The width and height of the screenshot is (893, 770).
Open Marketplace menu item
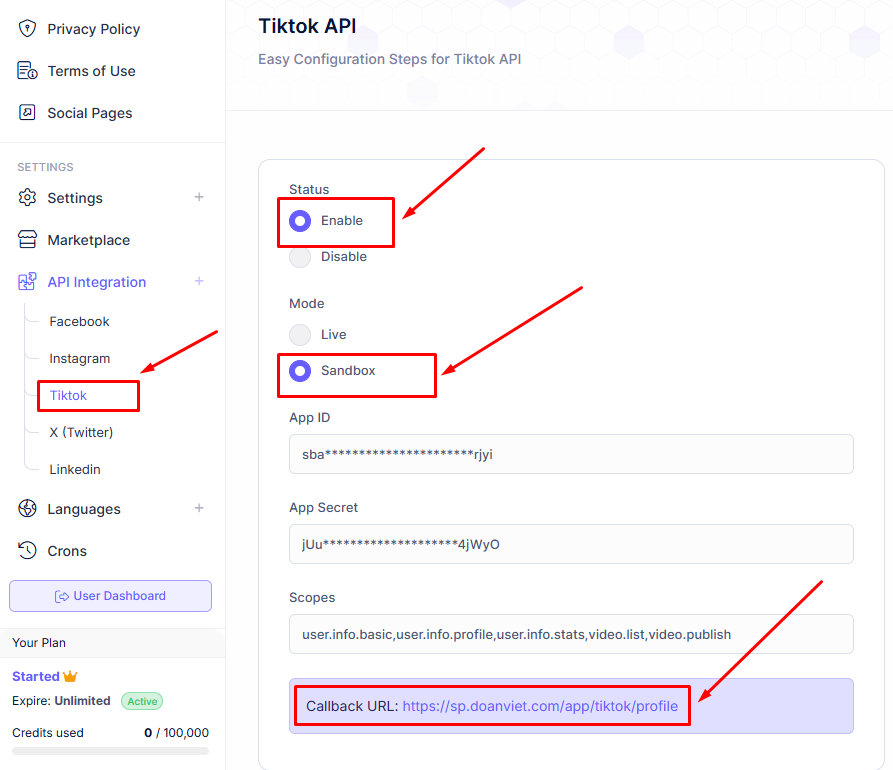[x=88, y=240]
